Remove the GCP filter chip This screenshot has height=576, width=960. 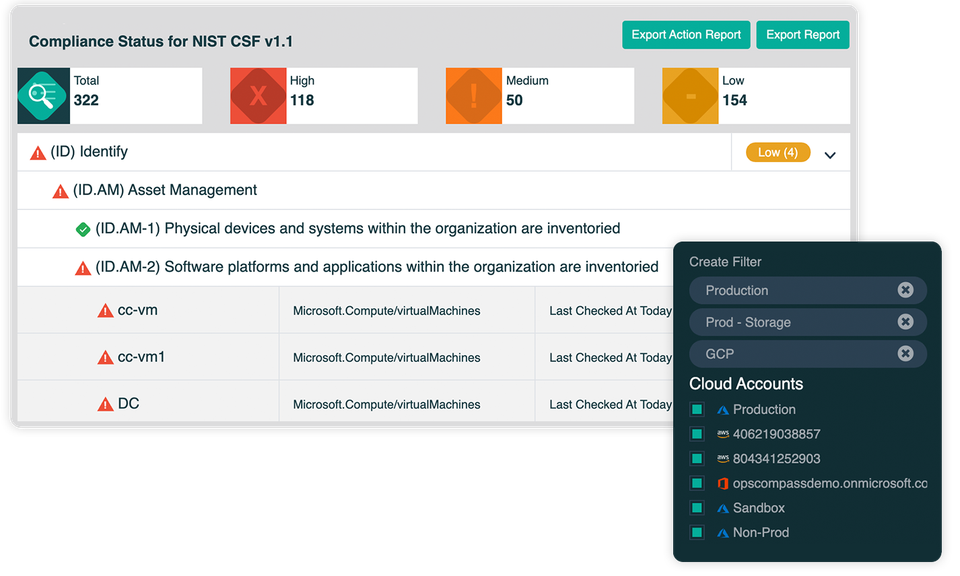(x=906, y=354)
